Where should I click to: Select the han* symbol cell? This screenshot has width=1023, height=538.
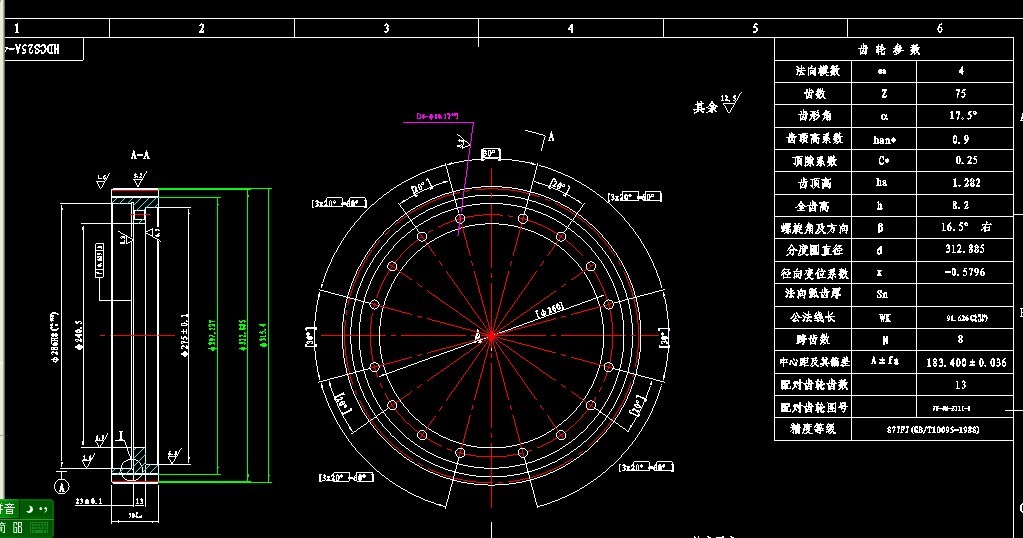pos(884,140)
